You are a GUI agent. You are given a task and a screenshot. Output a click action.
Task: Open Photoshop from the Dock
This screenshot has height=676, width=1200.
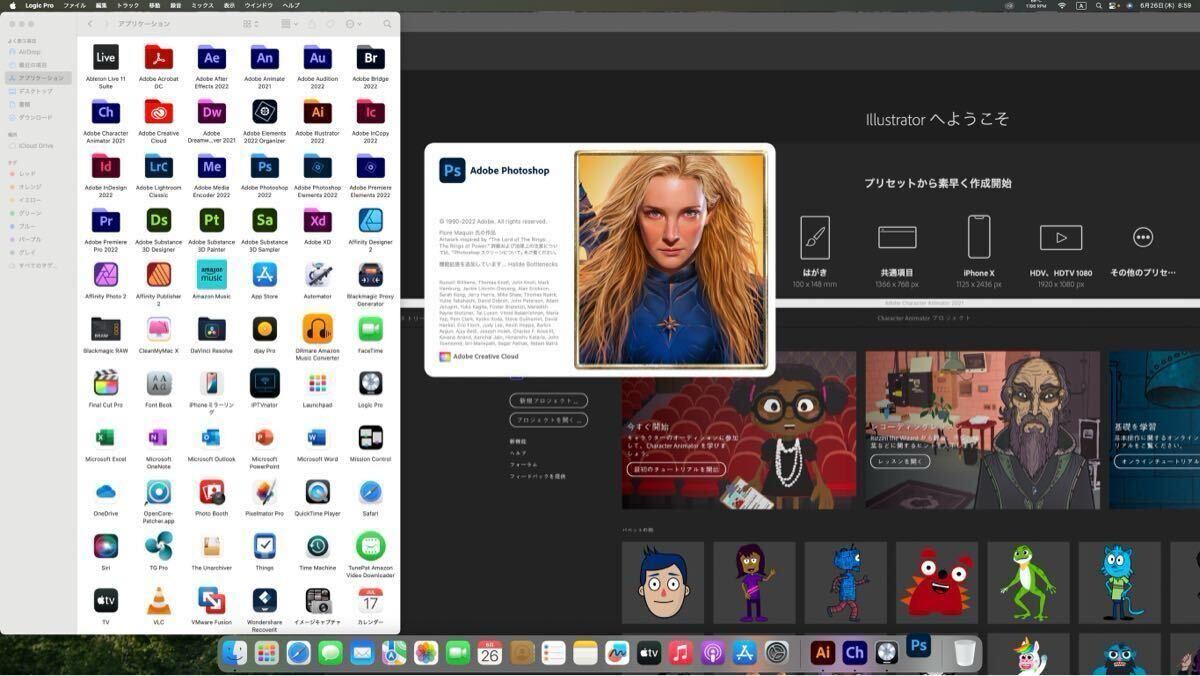(919, 646)
